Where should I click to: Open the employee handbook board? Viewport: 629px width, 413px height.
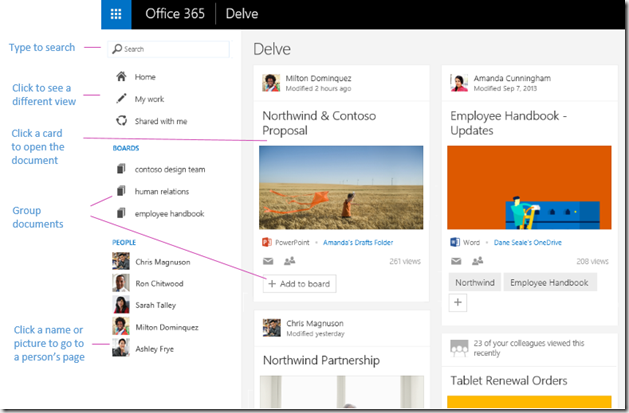click(169, 214)
